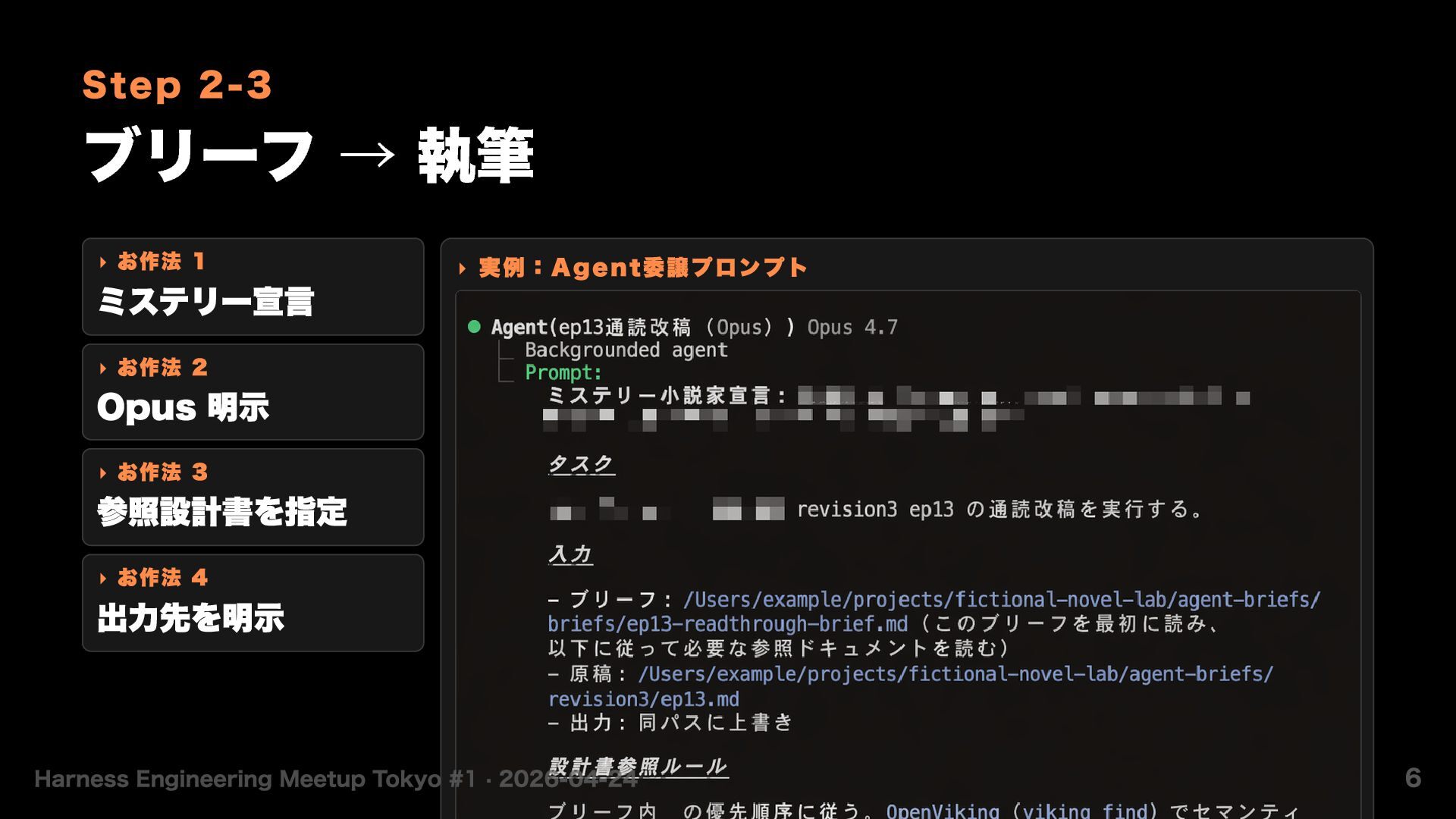The height and width of the screenshot is (819, 1456).
Task: Click the green status dot beside Agent
Action: (x=475, y=327)
